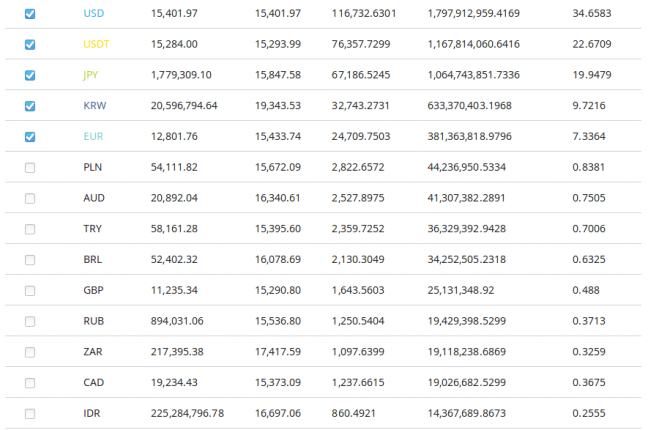
Task: Check the AUD row checkbox
Action: pyautogui.click(x=30, y=198)
